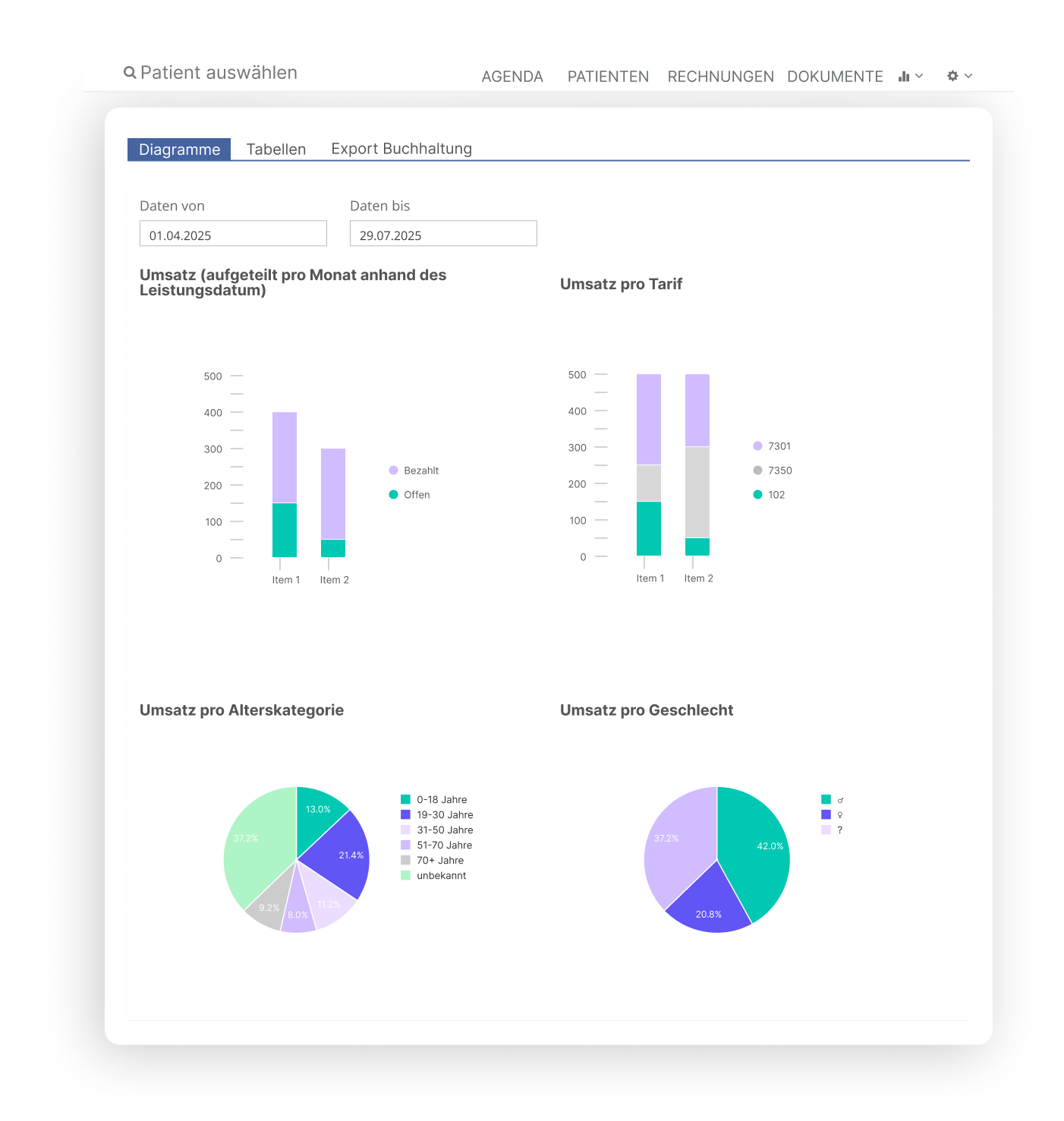Open the Export Buchhaltung tab
The image size is (1064, 1121).
pos(401,149)
